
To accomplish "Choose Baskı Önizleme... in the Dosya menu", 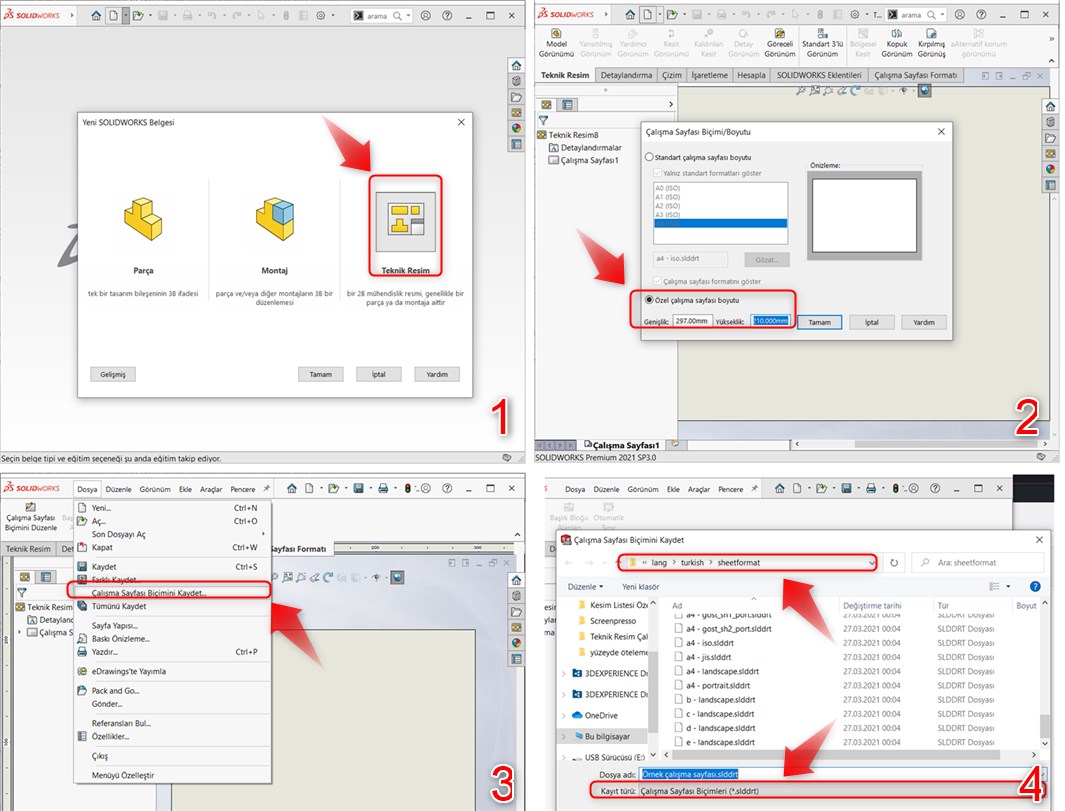I will [172, 639].
